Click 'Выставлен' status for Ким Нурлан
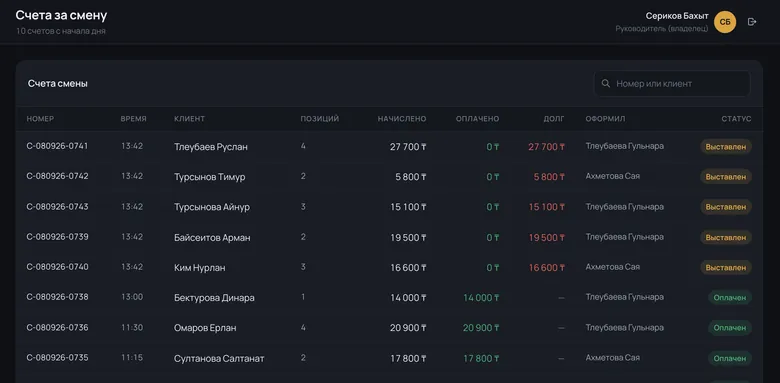The image size is (780, 383). click(726, 268)
